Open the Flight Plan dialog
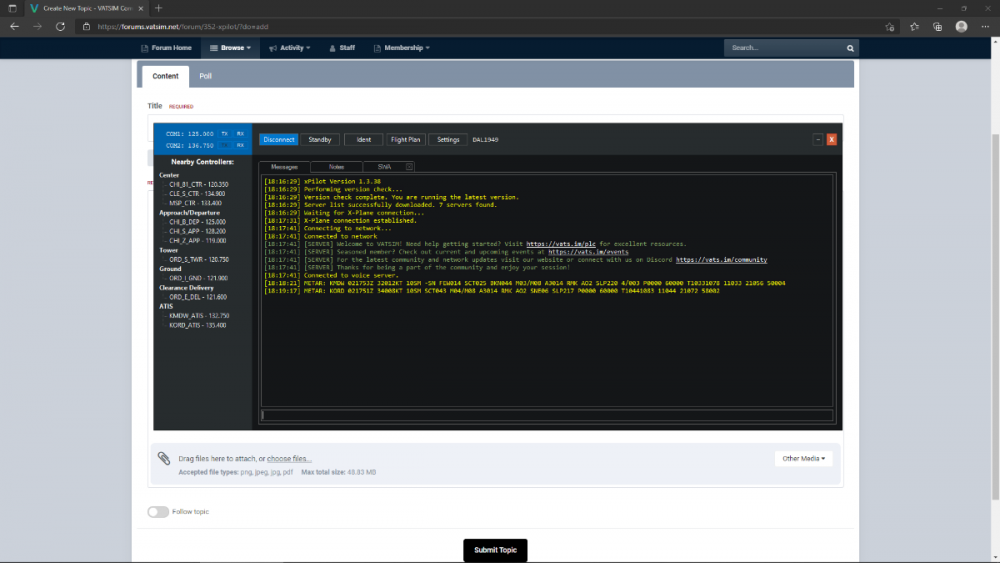The image size is (1000, 563). tap(405, 140)
